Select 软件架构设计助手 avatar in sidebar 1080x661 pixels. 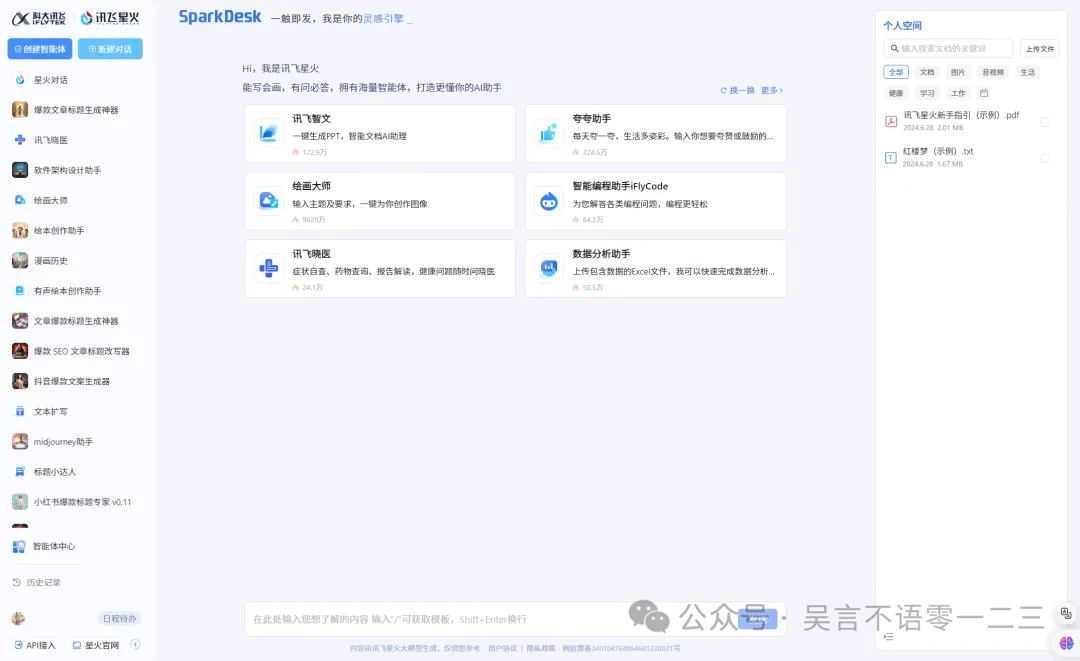[x=20, y=170]
